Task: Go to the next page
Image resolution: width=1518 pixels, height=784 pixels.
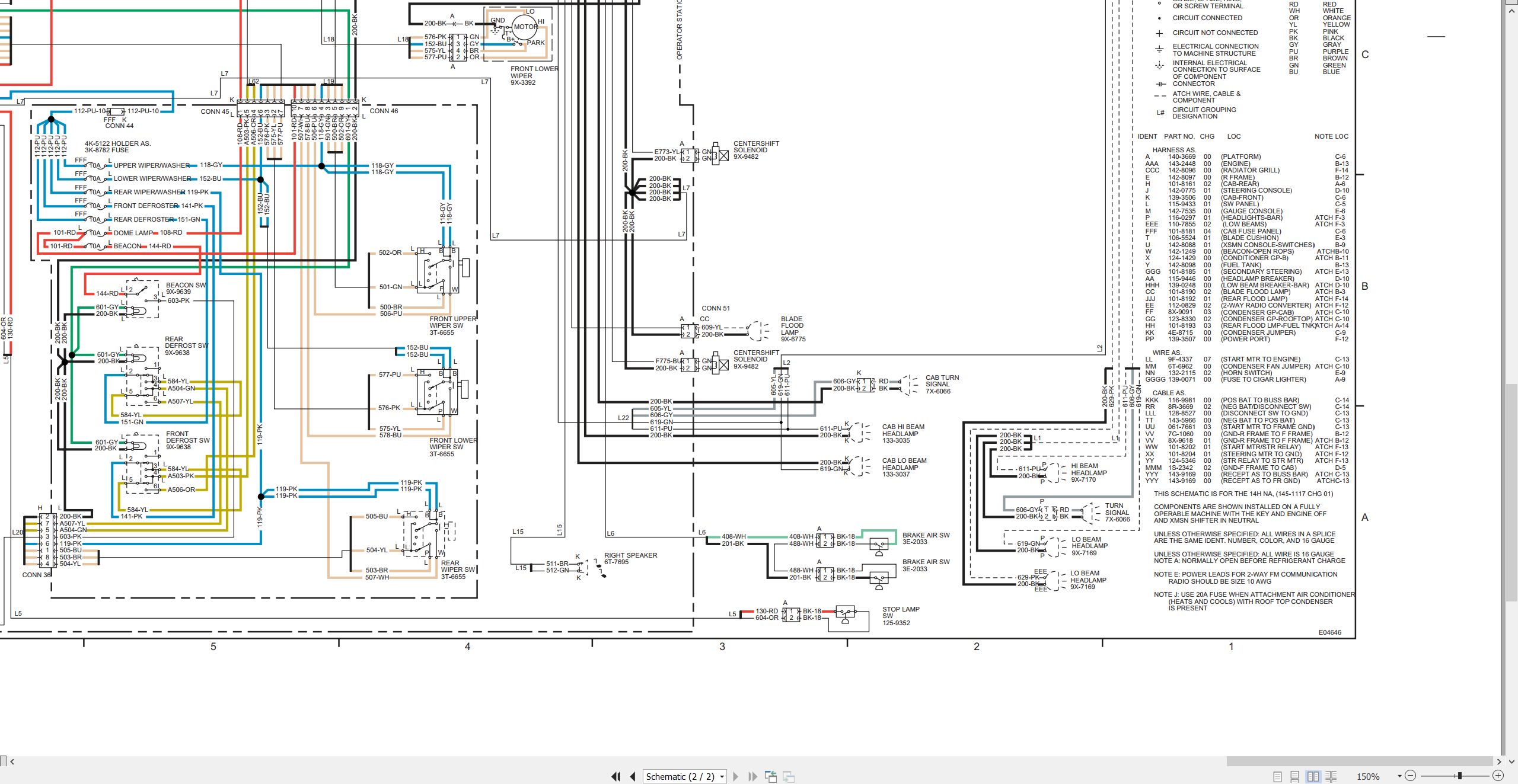Action: pyautogui.click(x=736, y=776)
